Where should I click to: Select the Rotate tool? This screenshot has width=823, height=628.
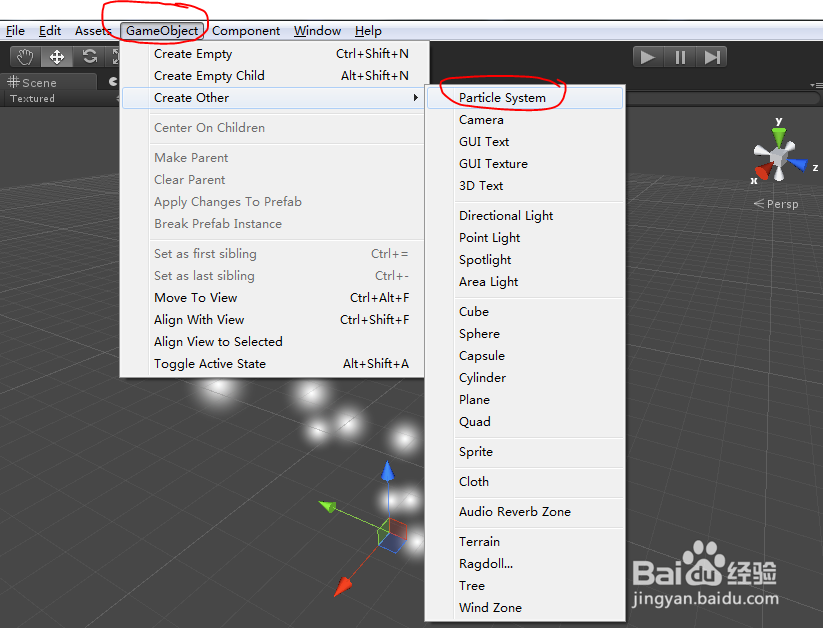(x=88, y=56)
